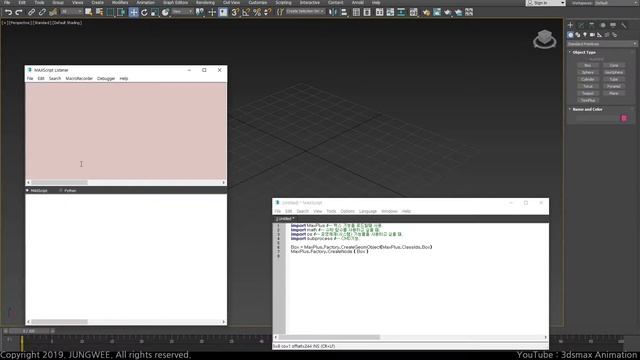Collapse the Object Type rollout
Viewport: 640px width, 360px height.
point(584,52)
